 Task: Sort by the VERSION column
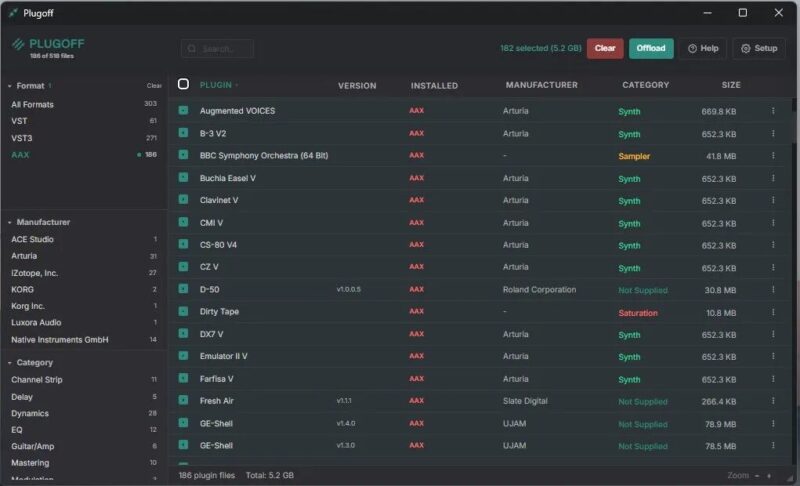point(357,86)
